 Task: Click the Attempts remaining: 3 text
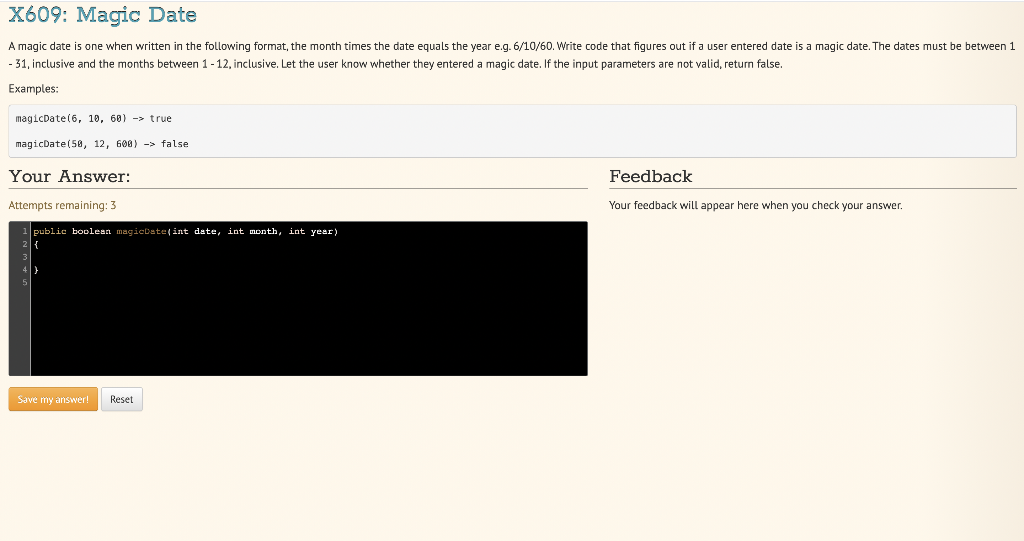(x=62, y=205)
